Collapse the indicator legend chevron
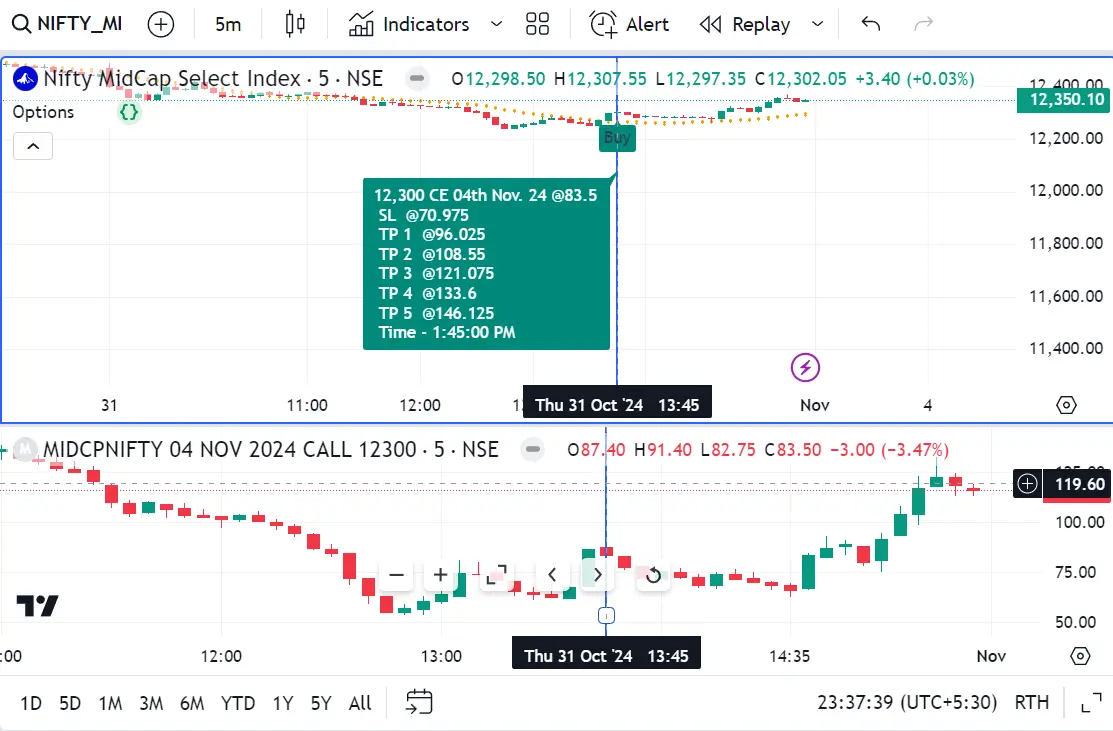1113x731 pixels. pos(33,146)
